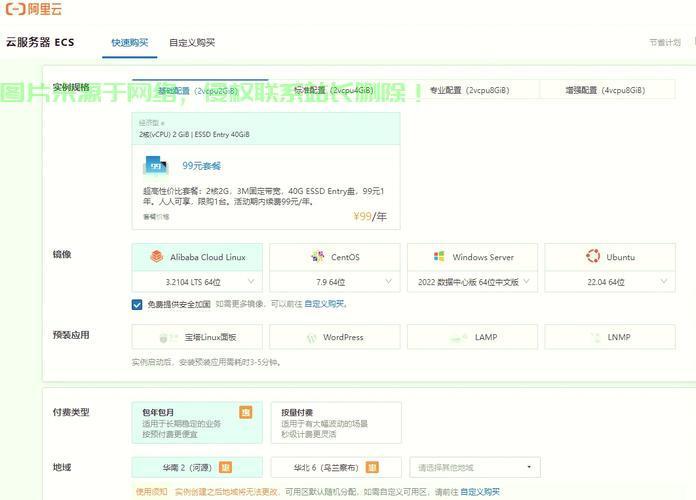Choose the LAMP preinstalled app

pos(473,337)
